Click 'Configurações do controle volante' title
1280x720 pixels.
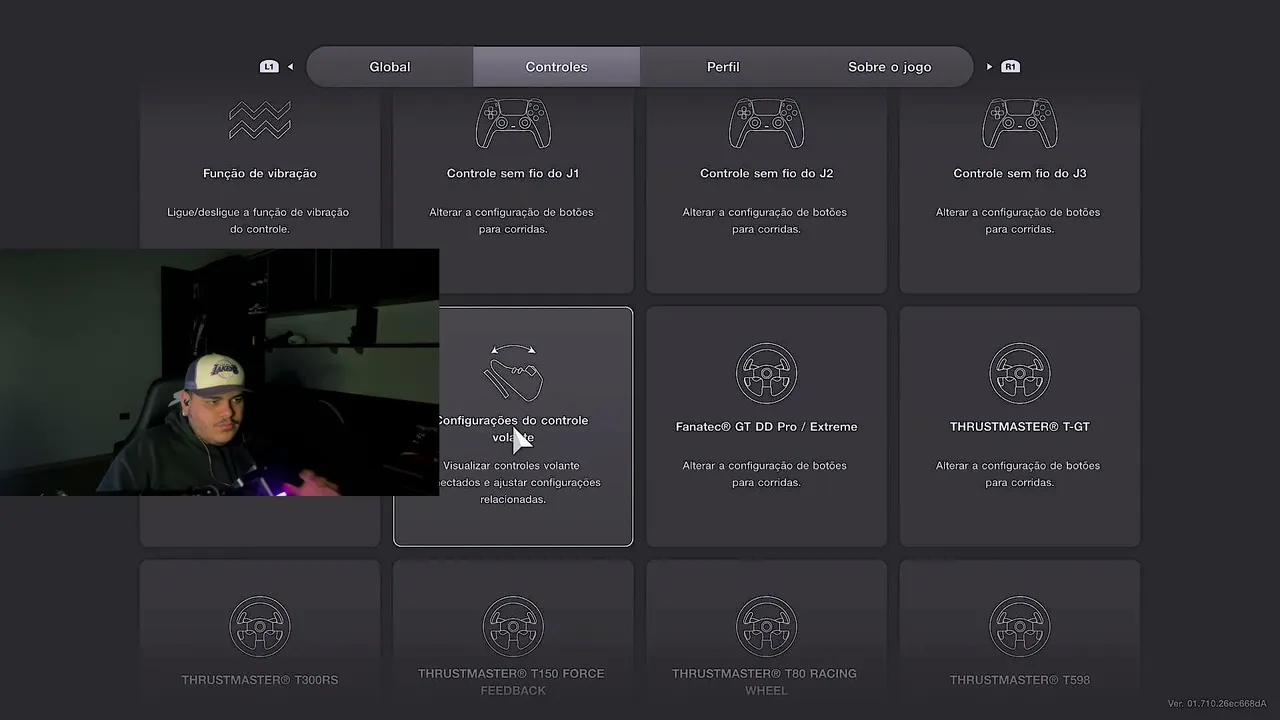tap(513, 429)
